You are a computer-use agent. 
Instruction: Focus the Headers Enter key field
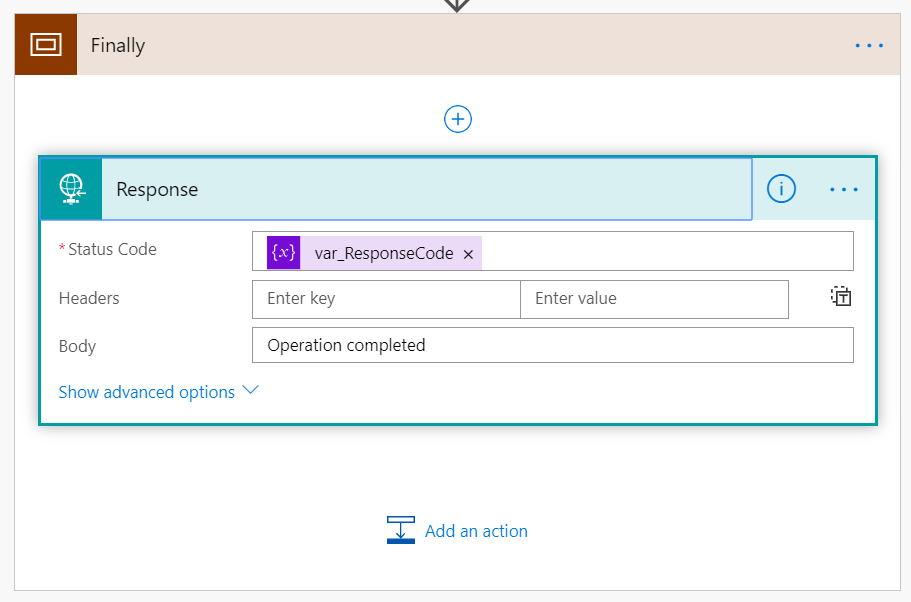click(386, 299)
